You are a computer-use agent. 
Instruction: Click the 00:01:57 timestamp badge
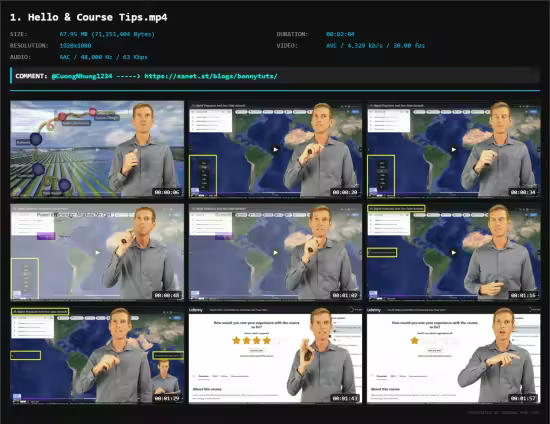coord(523,398)
